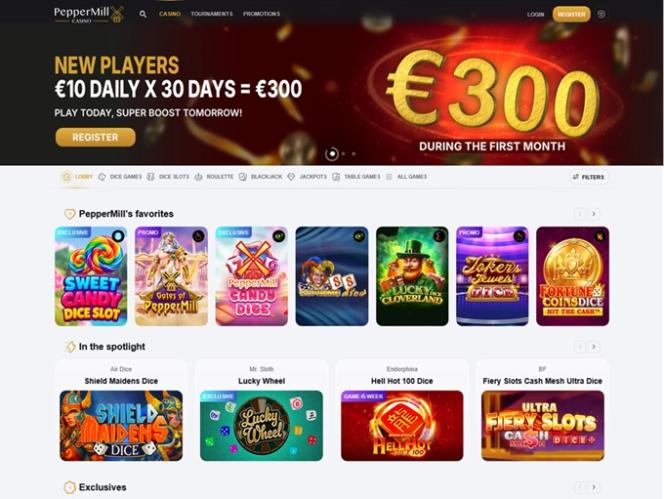This screenshot has width=664, height=499.
Task: Open the Filters panel
Action: [x=589, y=177]
